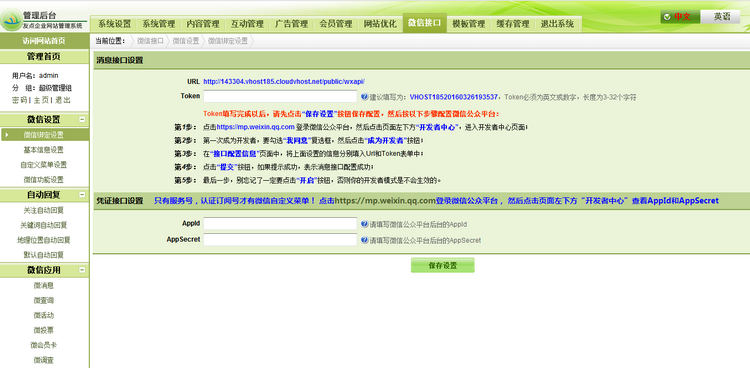Screen dimensions: 750x368
Task: Click the 退出 link under user info
Action: (63, 100)
